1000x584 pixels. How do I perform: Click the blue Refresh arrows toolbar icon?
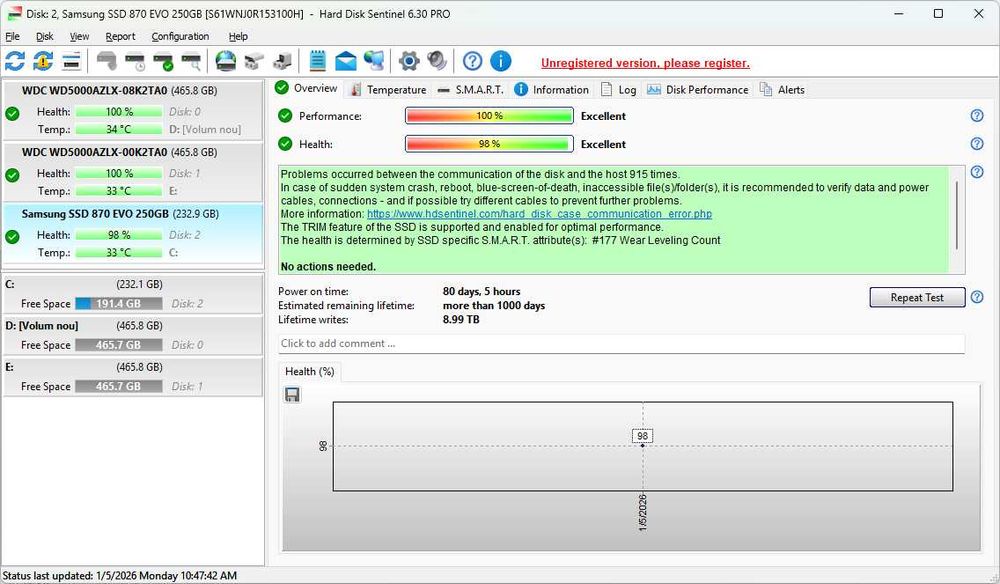[15, 61]
